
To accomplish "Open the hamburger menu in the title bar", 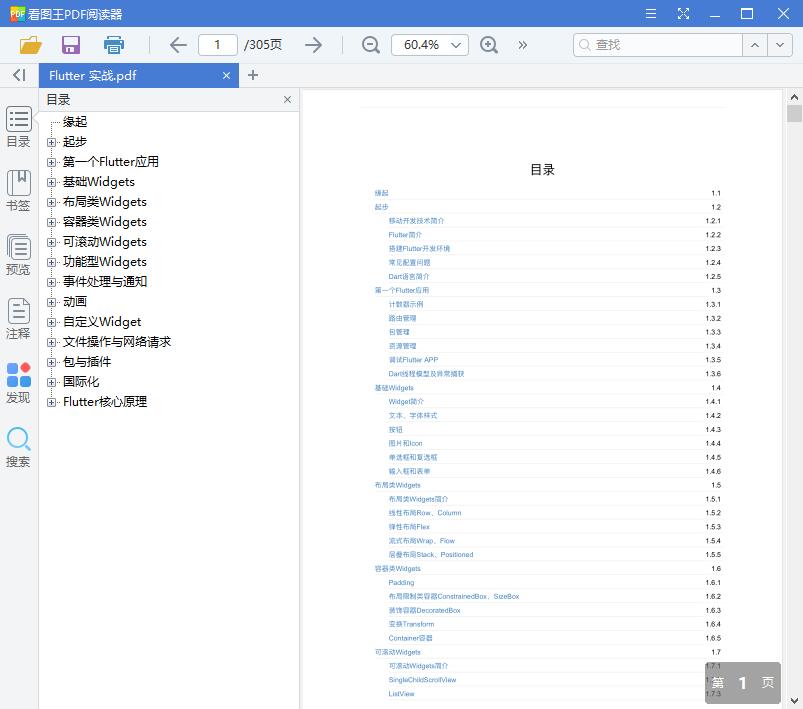I will (650, 13).
